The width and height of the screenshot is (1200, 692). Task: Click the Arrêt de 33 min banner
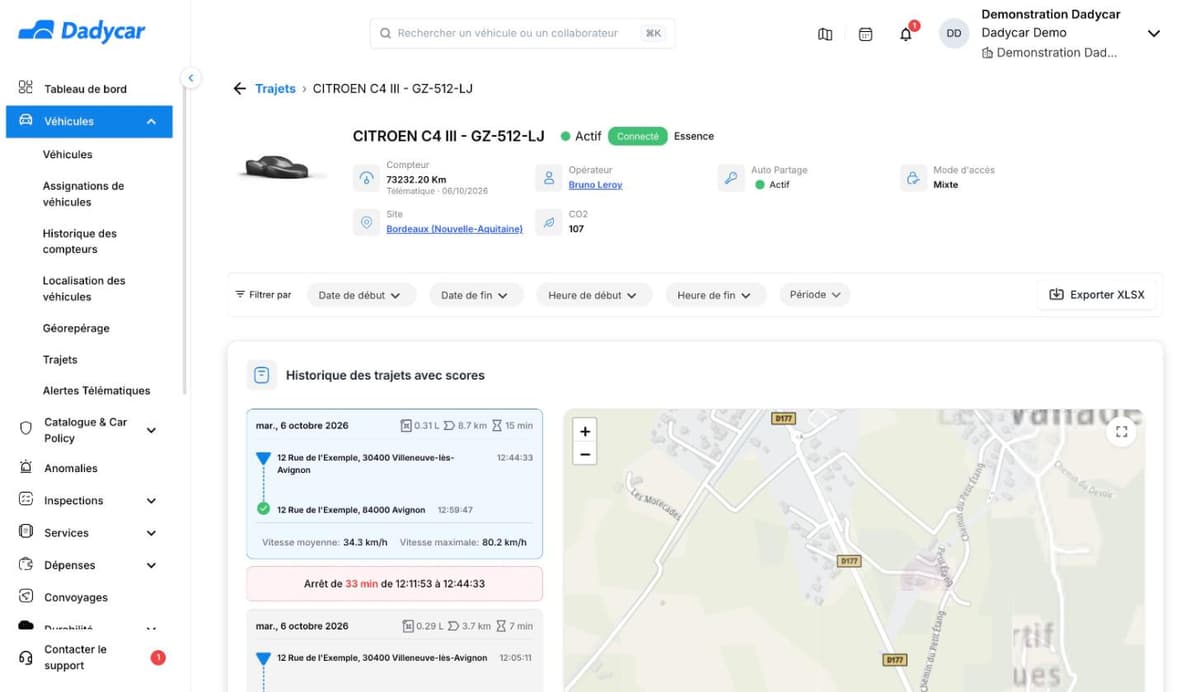click(x=394, y=583)
